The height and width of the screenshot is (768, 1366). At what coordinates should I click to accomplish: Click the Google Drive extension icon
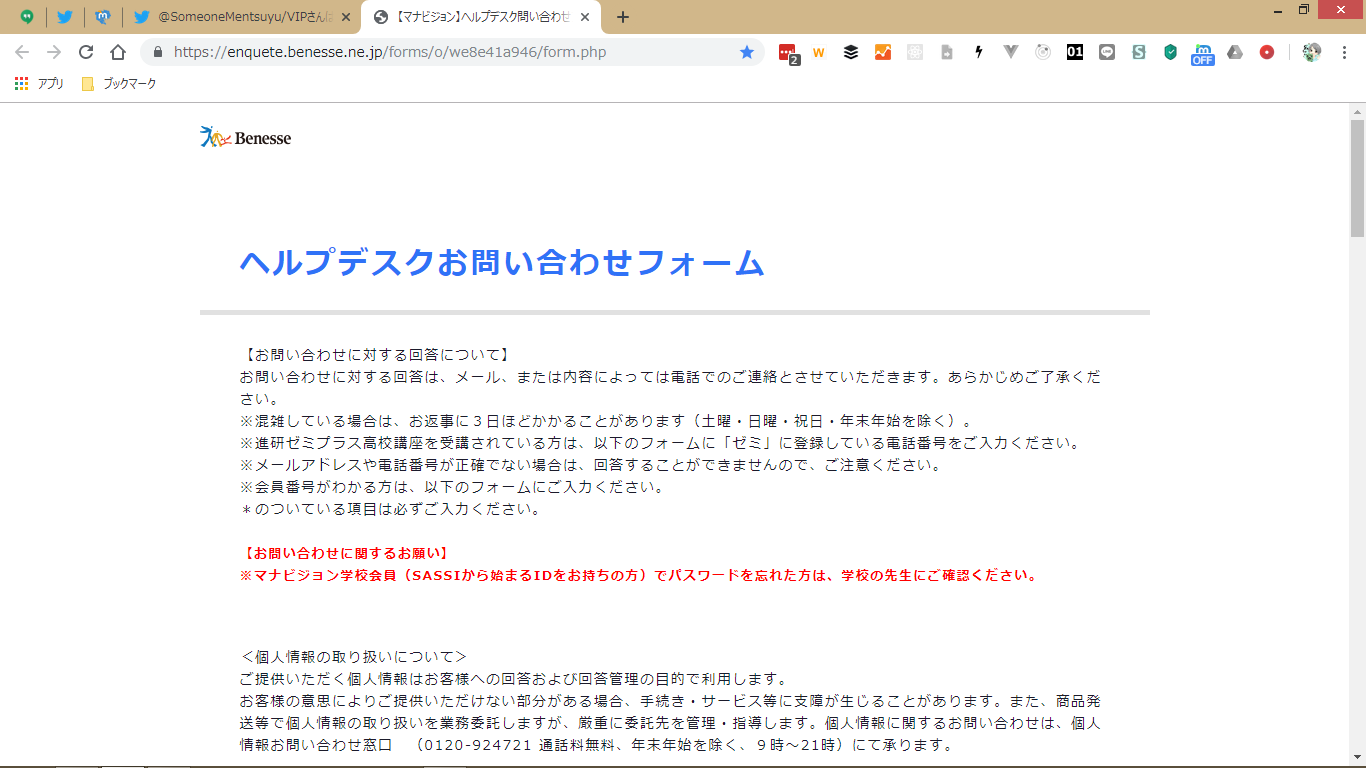(1235, 52)
